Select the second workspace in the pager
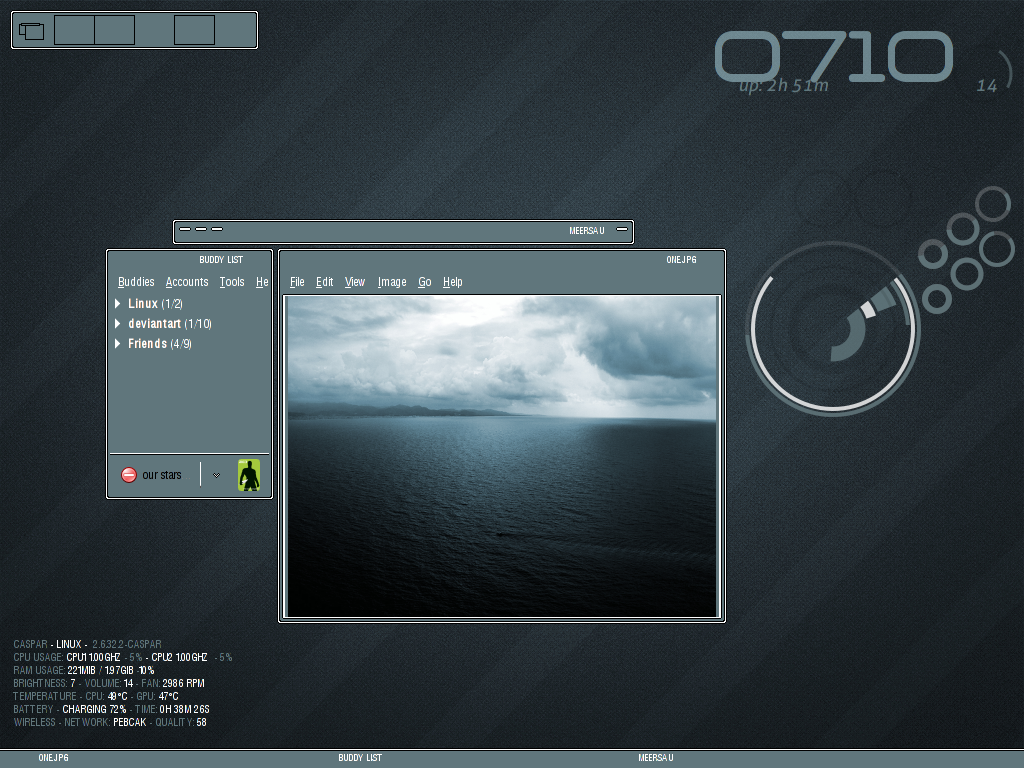This screenshot has height=768, width=1024. pos(115,30)
